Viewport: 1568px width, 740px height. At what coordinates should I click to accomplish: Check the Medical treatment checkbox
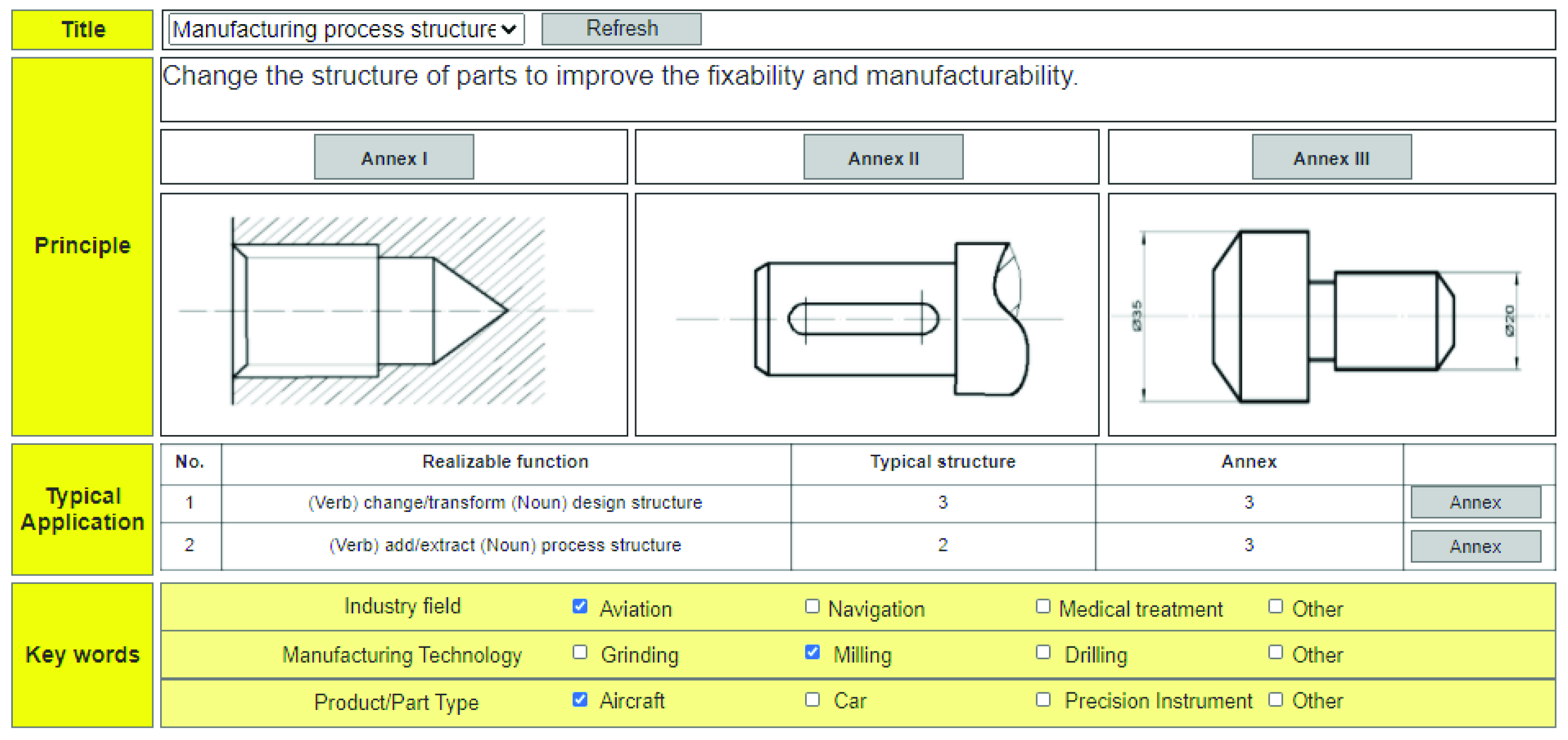tap(1043, 606)
